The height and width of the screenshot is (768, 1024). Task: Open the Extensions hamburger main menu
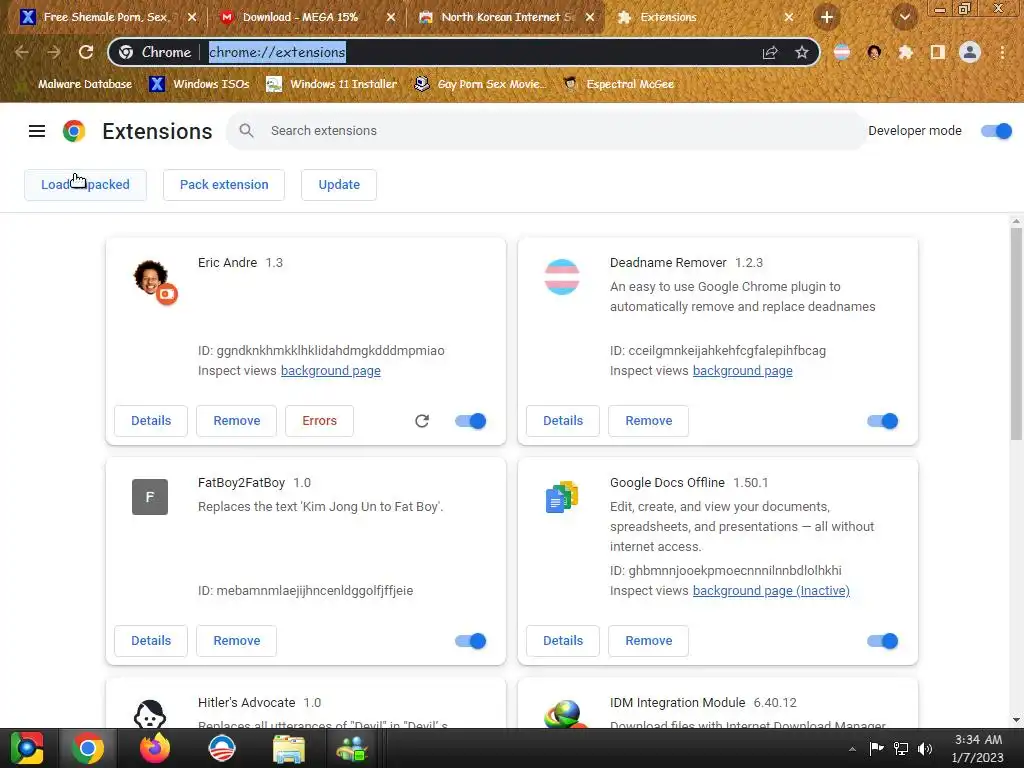click(37, 131)
